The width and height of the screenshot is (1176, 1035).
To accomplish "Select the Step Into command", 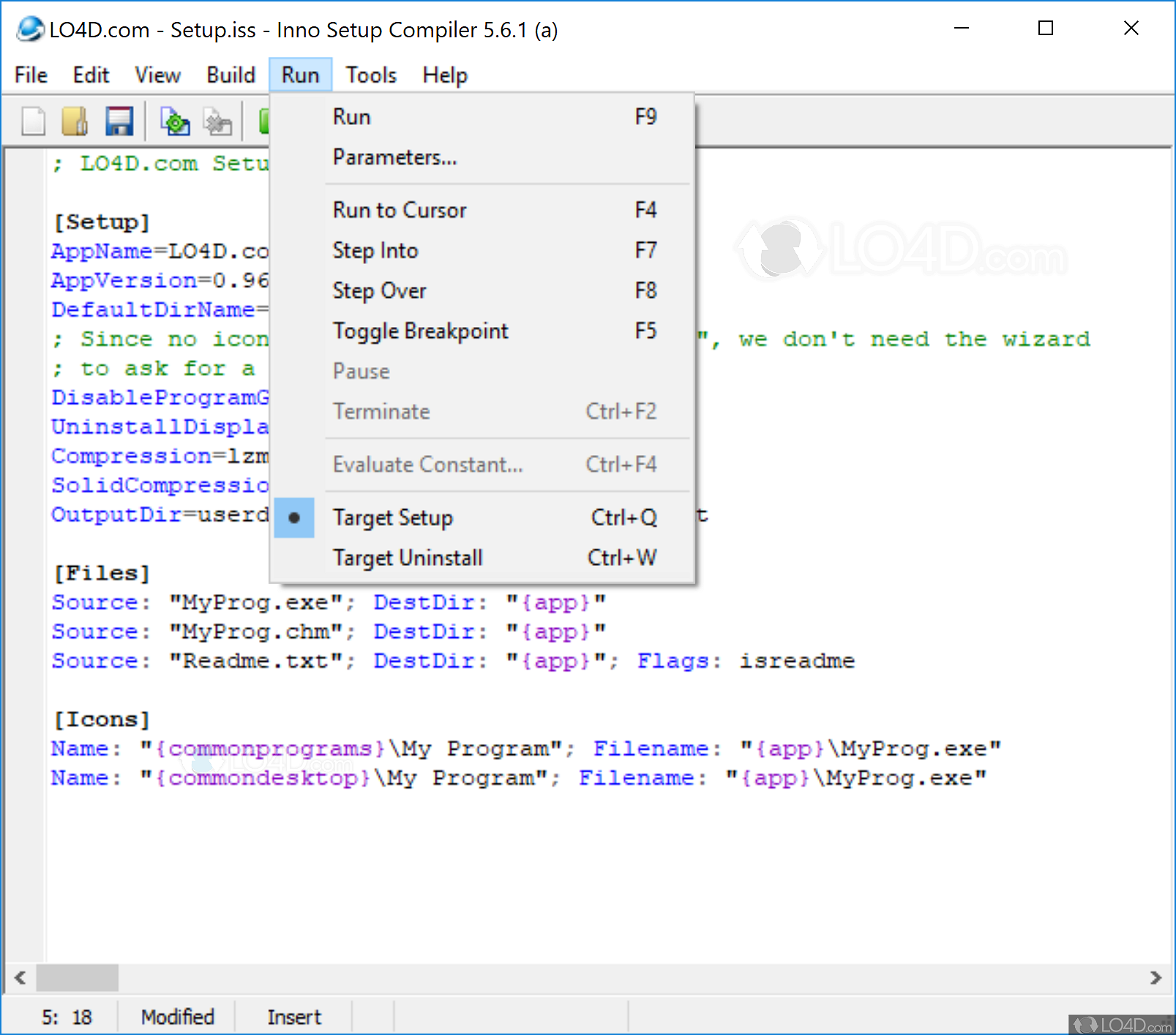I will 375,250.
